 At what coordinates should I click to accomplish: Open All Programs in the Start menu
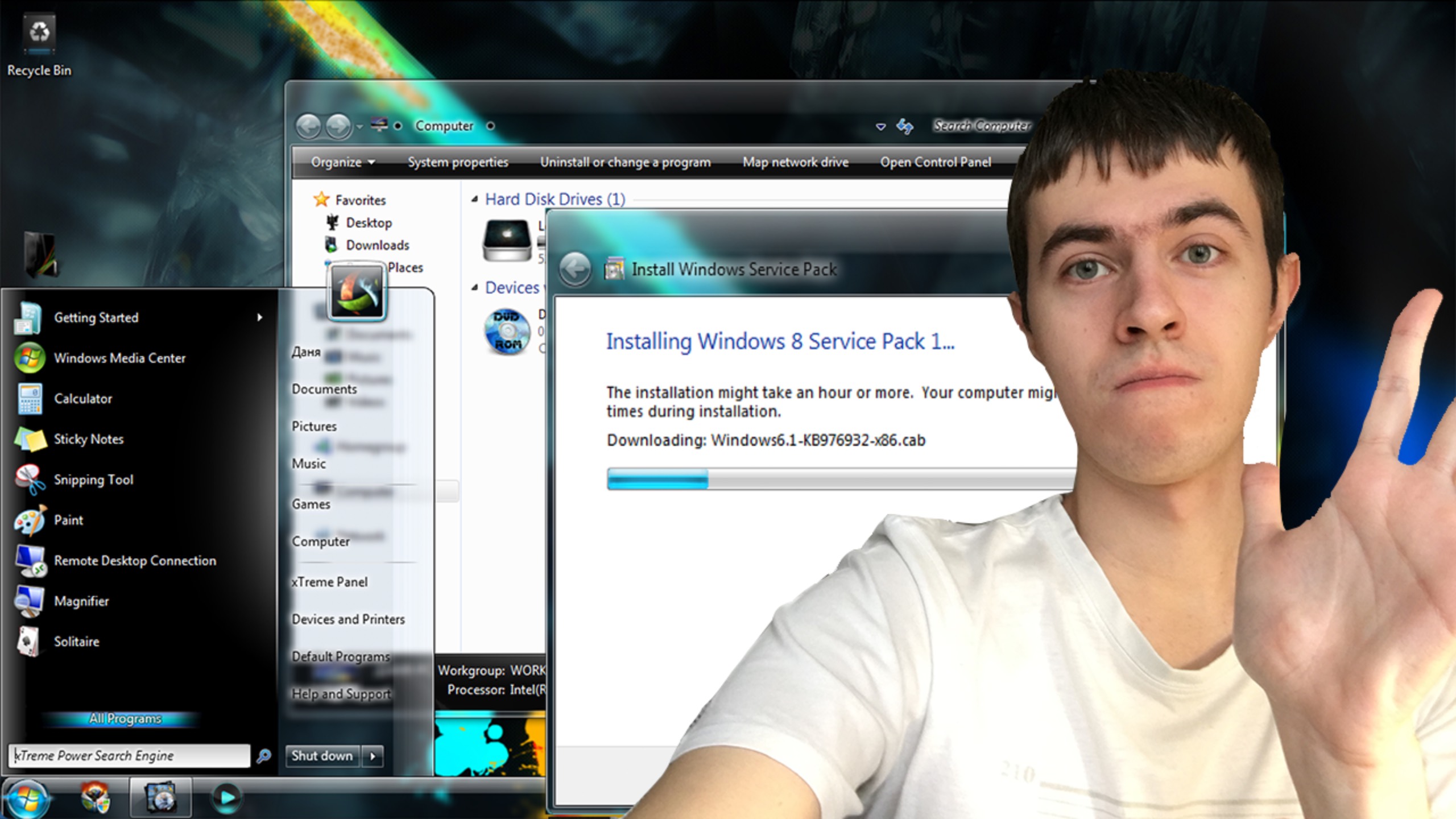point(125,719)
